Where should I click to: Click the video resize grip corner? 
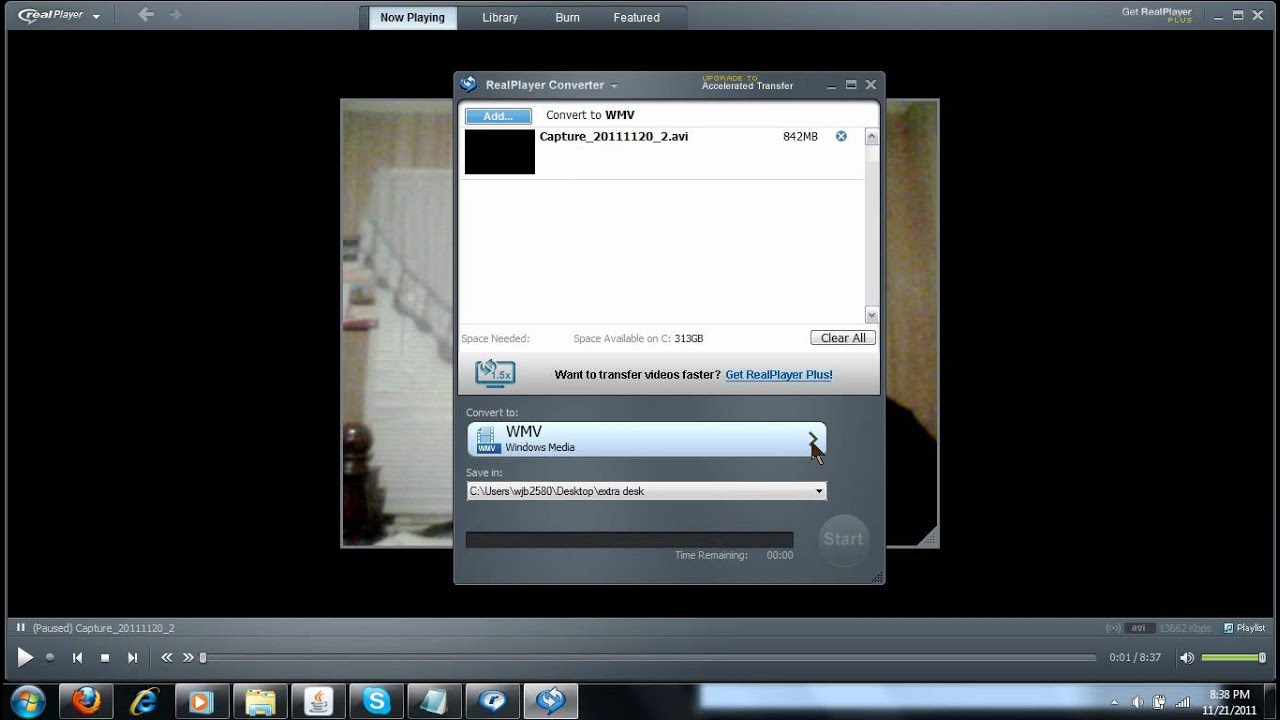click(x=929, y=538)
